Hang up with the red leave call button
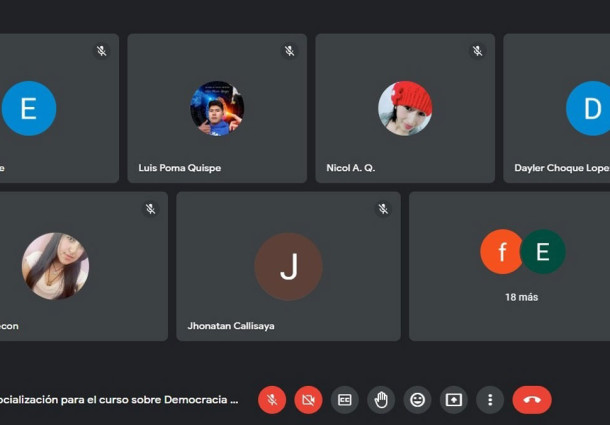The width and height of the screenshot is (610, 425). (x=532, y=400)
